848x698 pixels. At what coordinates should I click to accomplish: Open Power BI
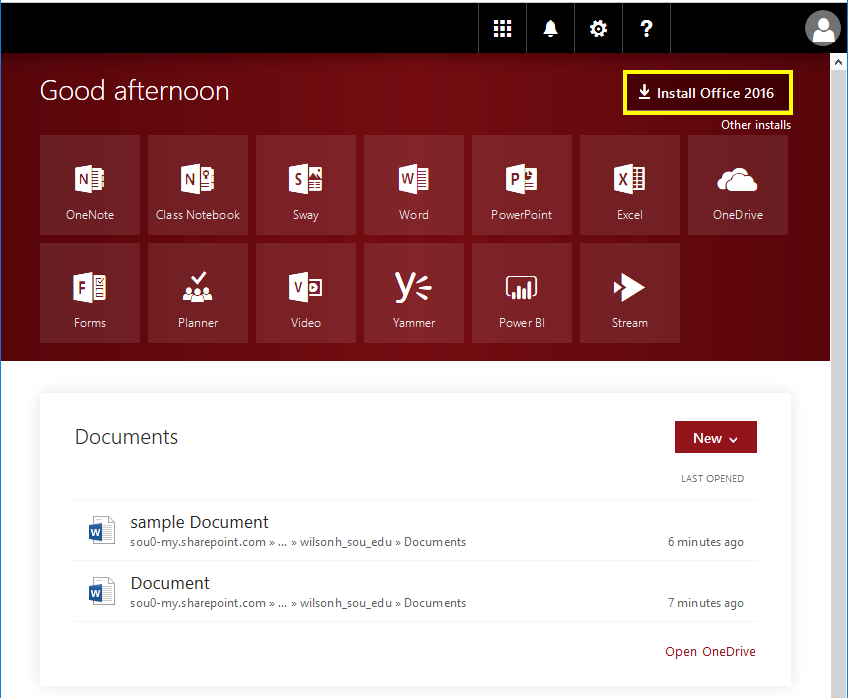pos(521,292)
